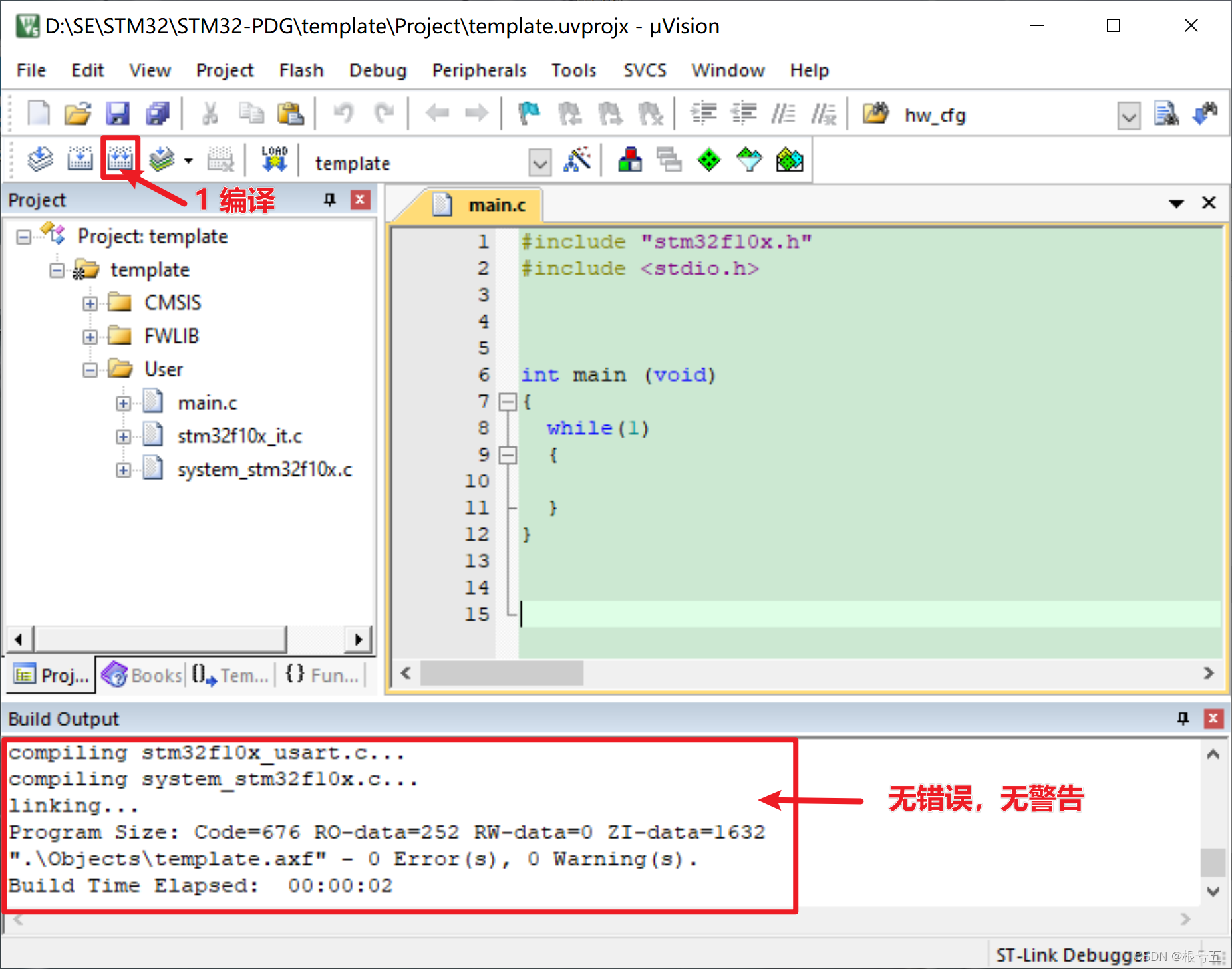Comment selection icon in toolbar
Image resolution: width=1232 pixels, height=969 pixels.
783,114
